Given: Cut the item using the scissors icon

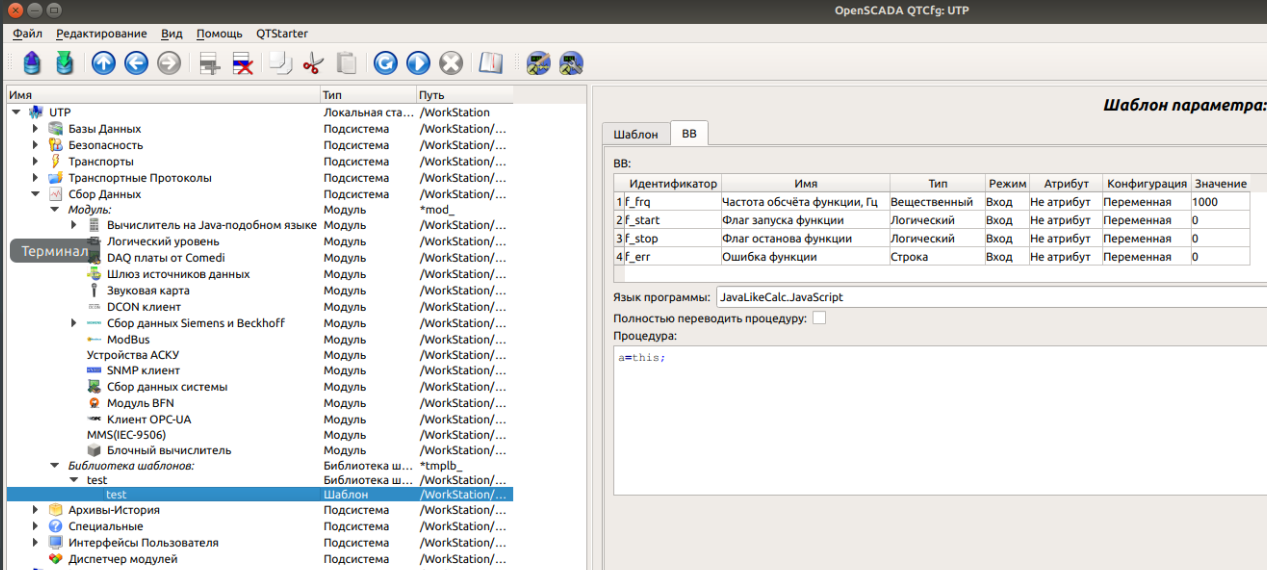Looking at the screenshot, I should [313, 63].
